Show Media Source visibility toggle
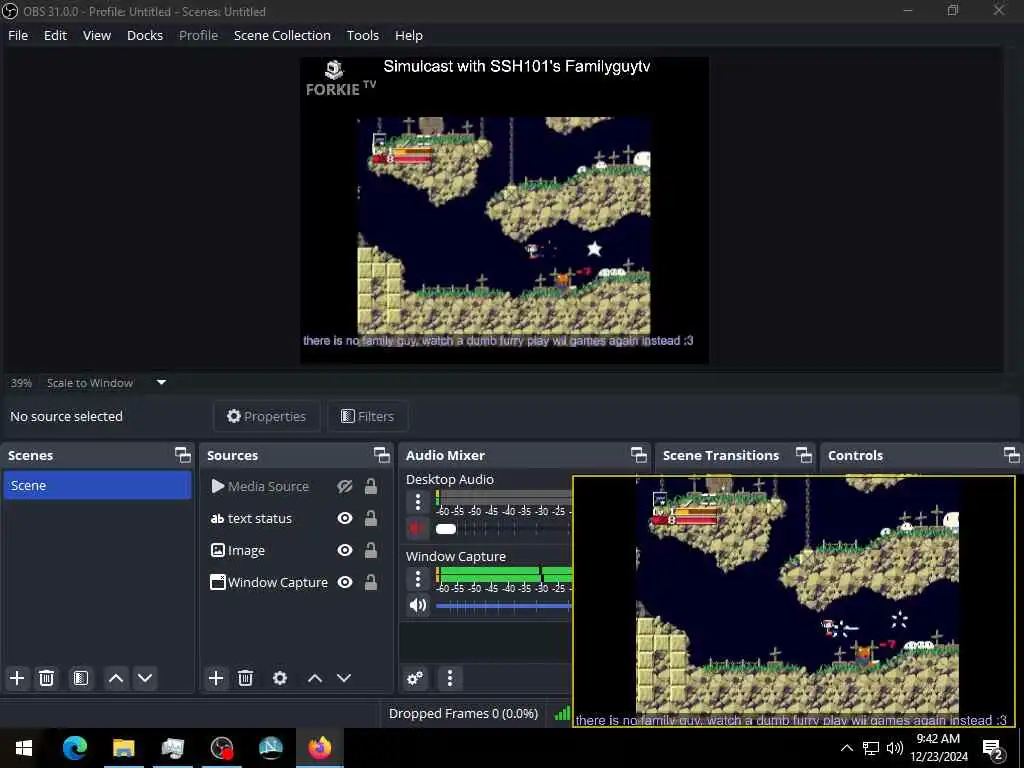Viewport: 1024px width, 768px height. 345,487
